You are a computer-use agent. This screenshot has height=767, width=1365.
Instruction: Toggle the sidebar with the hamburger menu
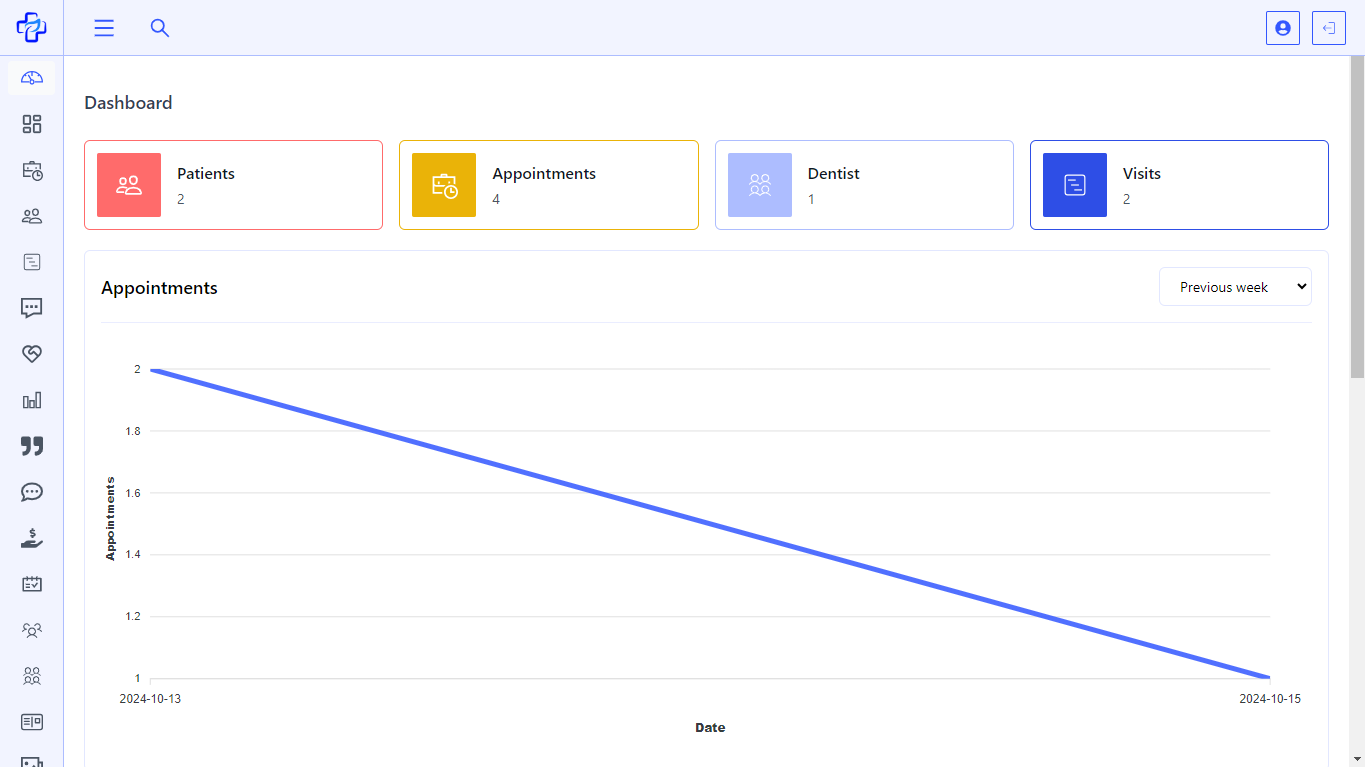coord(104,28)
